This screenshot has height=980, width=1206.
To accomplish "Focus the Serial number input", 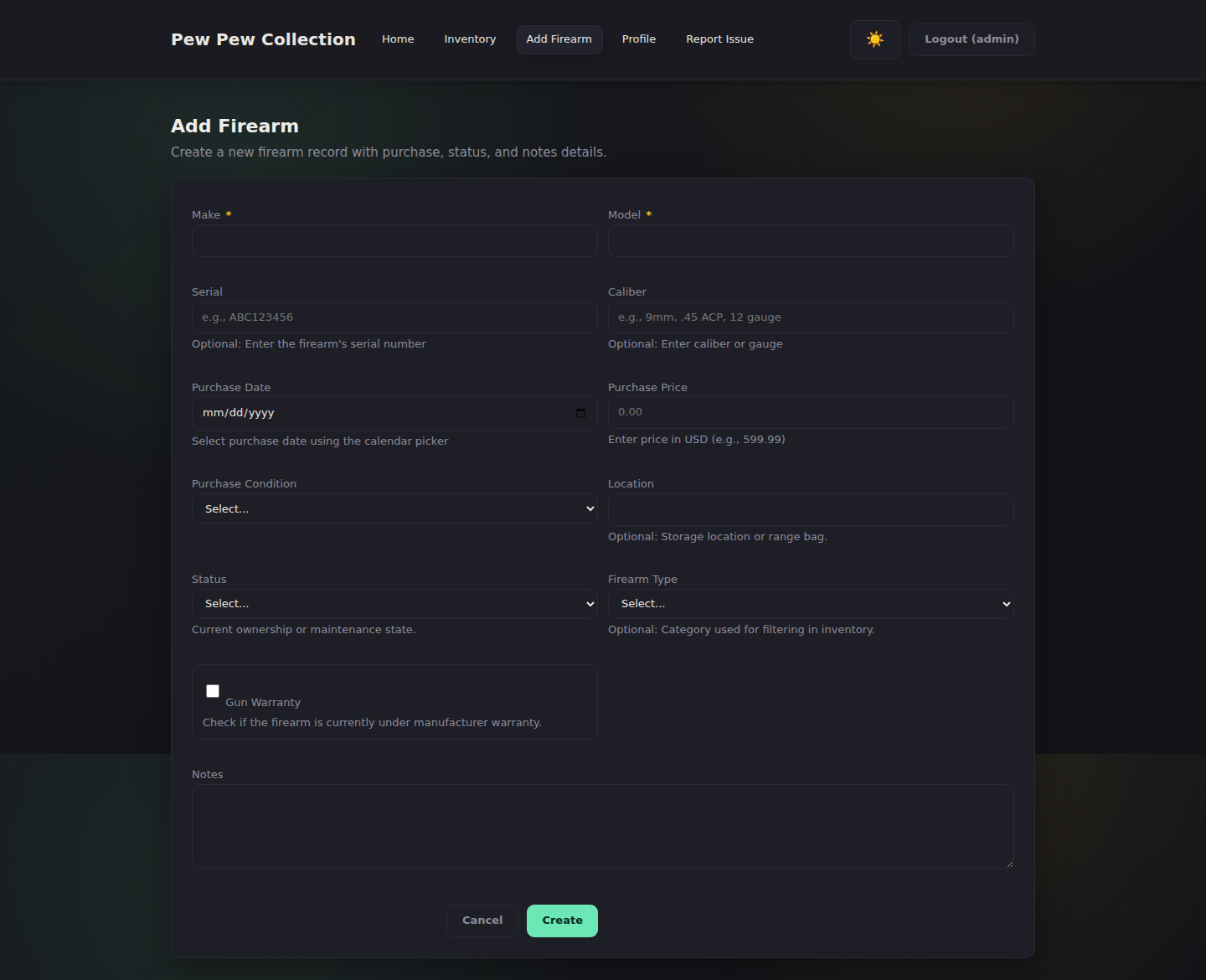I will pyautogui.click(x=394, y=317).
